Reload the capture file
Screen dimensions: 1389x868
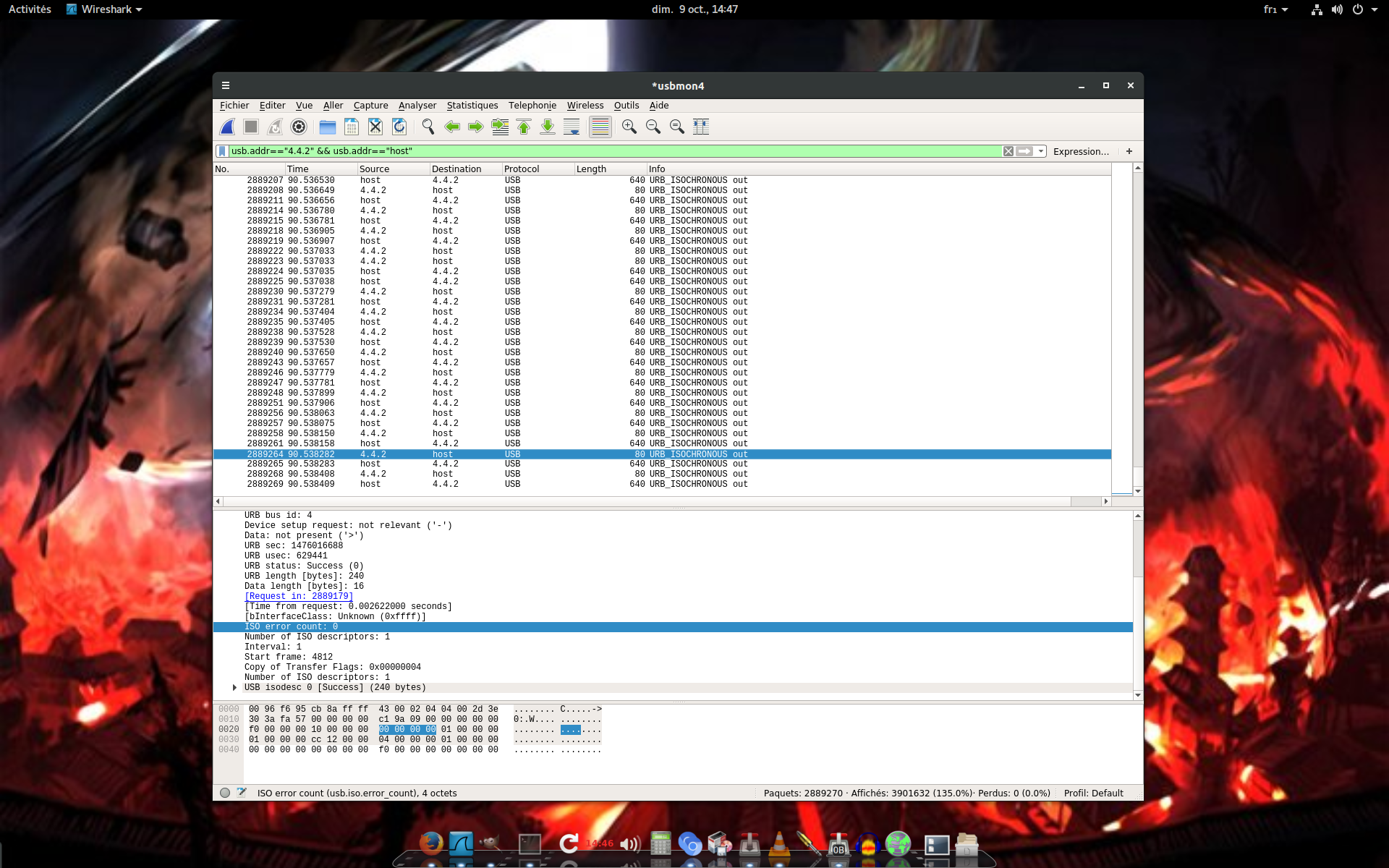pos(399,127)
